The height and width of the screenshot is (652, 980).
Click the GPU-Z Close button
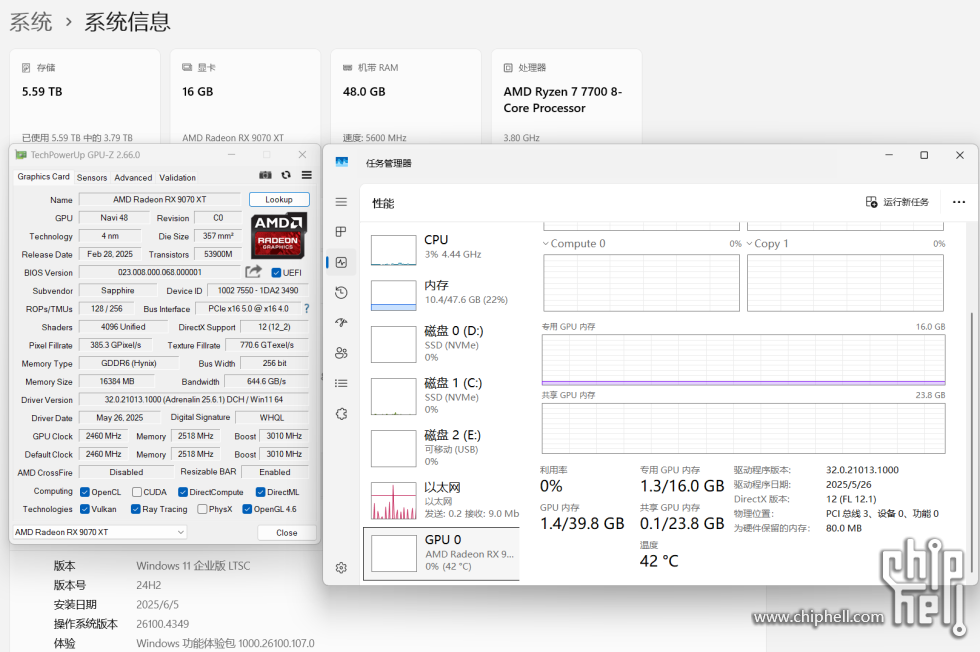[x=287, y=533]
